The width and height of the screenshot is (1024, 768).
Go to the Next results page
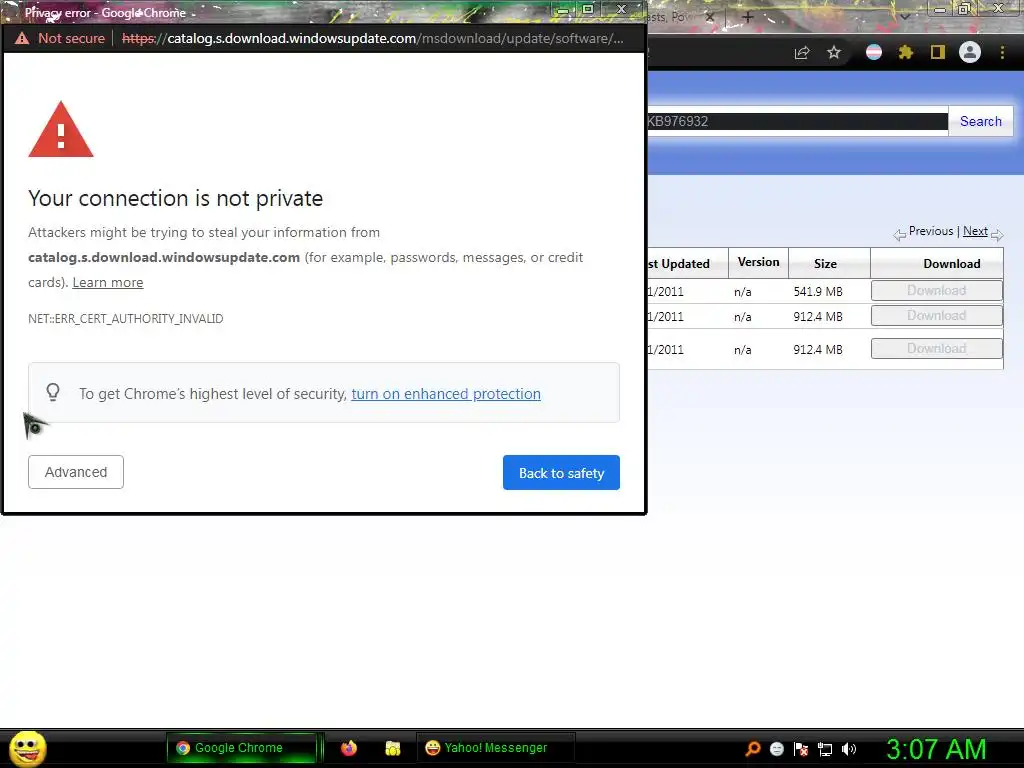pos(975,231)
